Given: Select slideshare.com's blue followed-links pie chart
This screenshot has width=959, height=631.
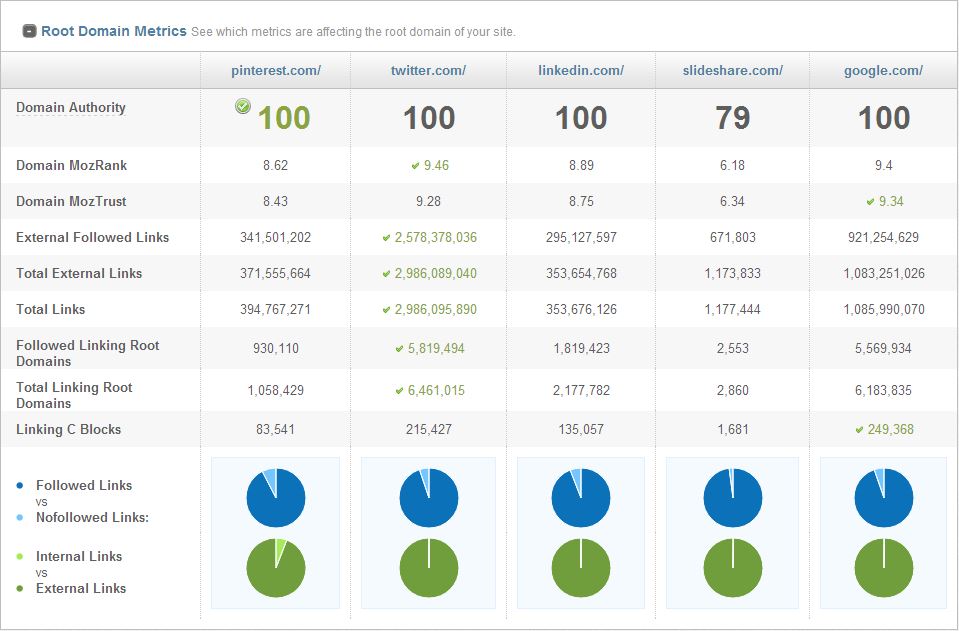Looking at the screenshot, I should [x=733, y=498].
